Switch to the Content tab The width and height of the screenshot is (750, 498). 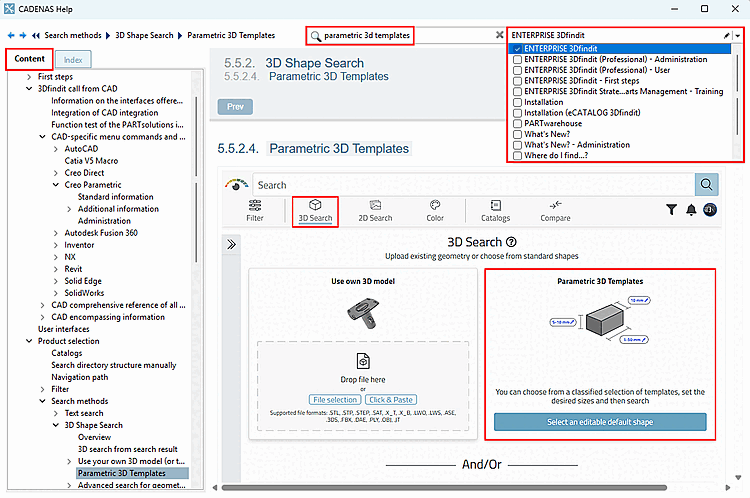29,59
